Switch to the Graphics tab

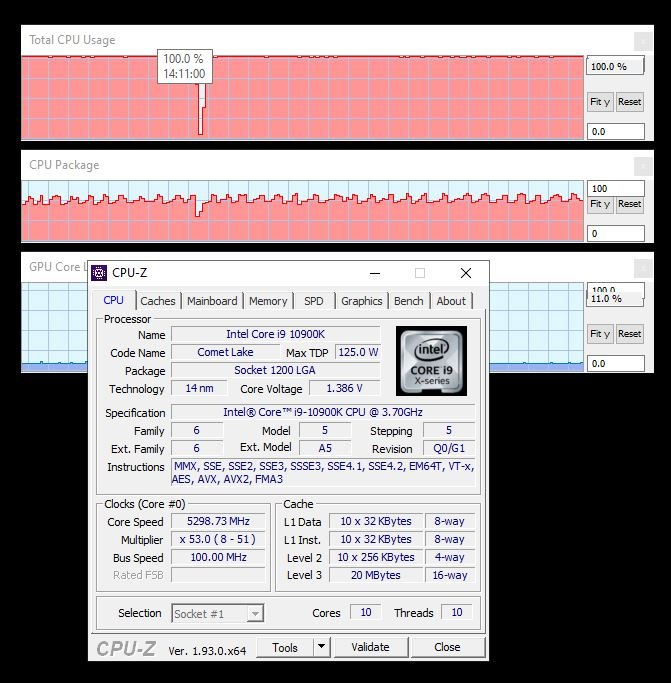(361, 301)
